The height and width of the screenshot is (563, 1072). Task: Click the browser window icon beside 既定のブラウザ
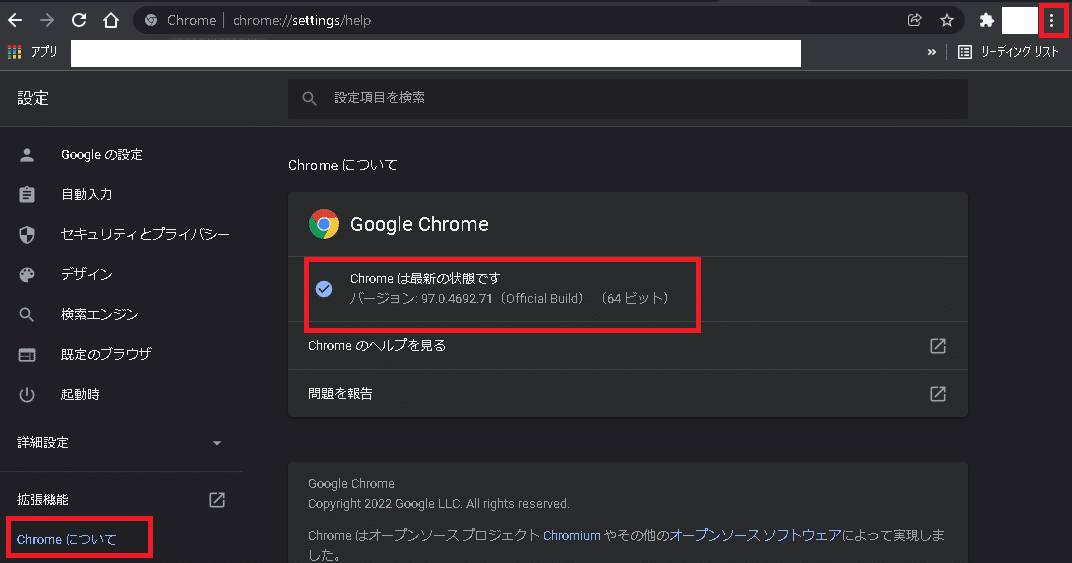point(27,354)
